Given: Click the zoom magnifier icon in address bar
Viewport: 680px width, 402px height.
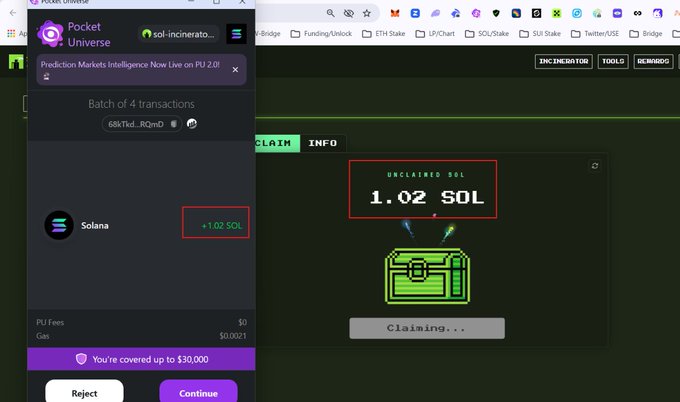Looking at the screenshot, I should pos(330,13).
